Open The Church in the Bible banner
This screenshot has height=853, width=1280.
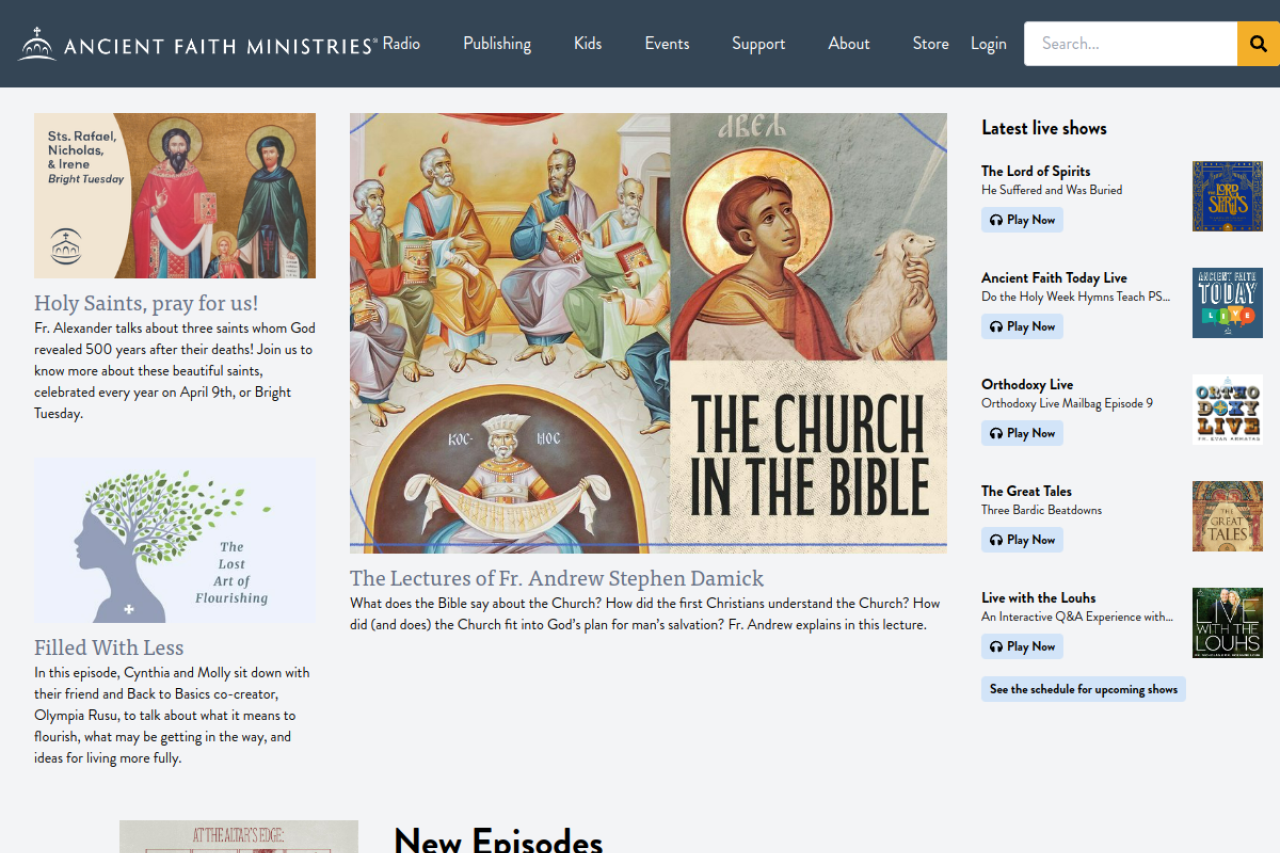(648, 333)
